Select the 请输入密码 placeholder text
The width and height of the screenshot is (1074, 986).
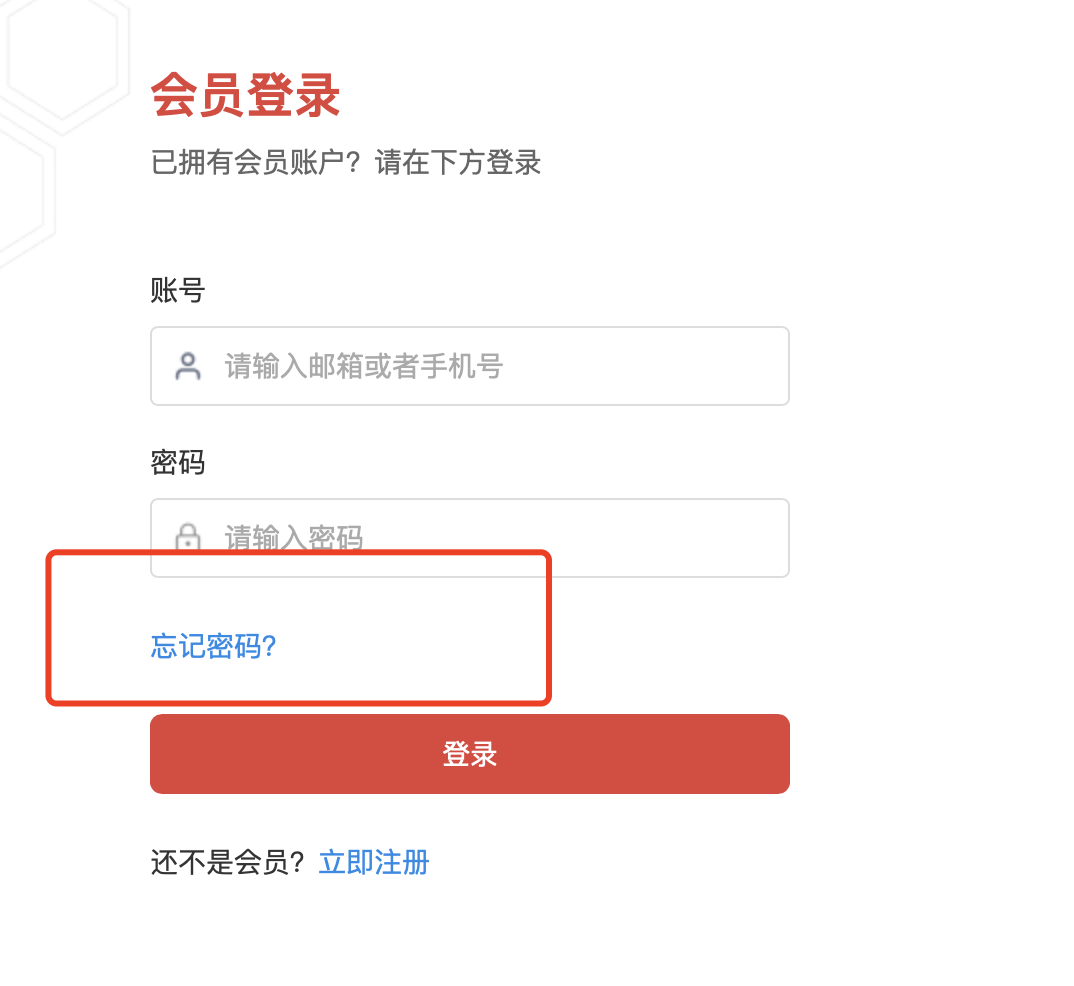tap(294, 538)
